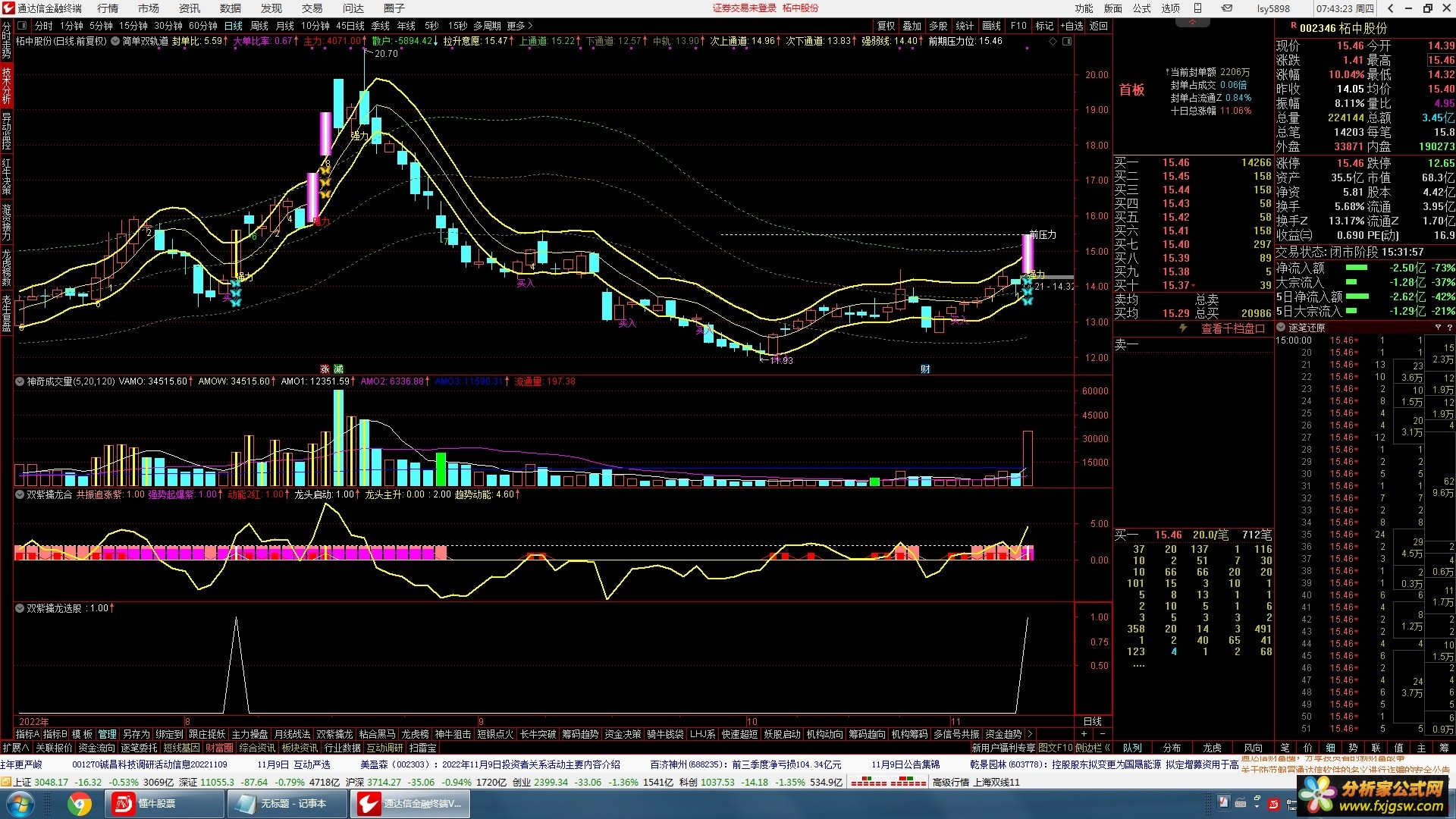
Task: Open the message envelope icon
Action: point(1227,8)
